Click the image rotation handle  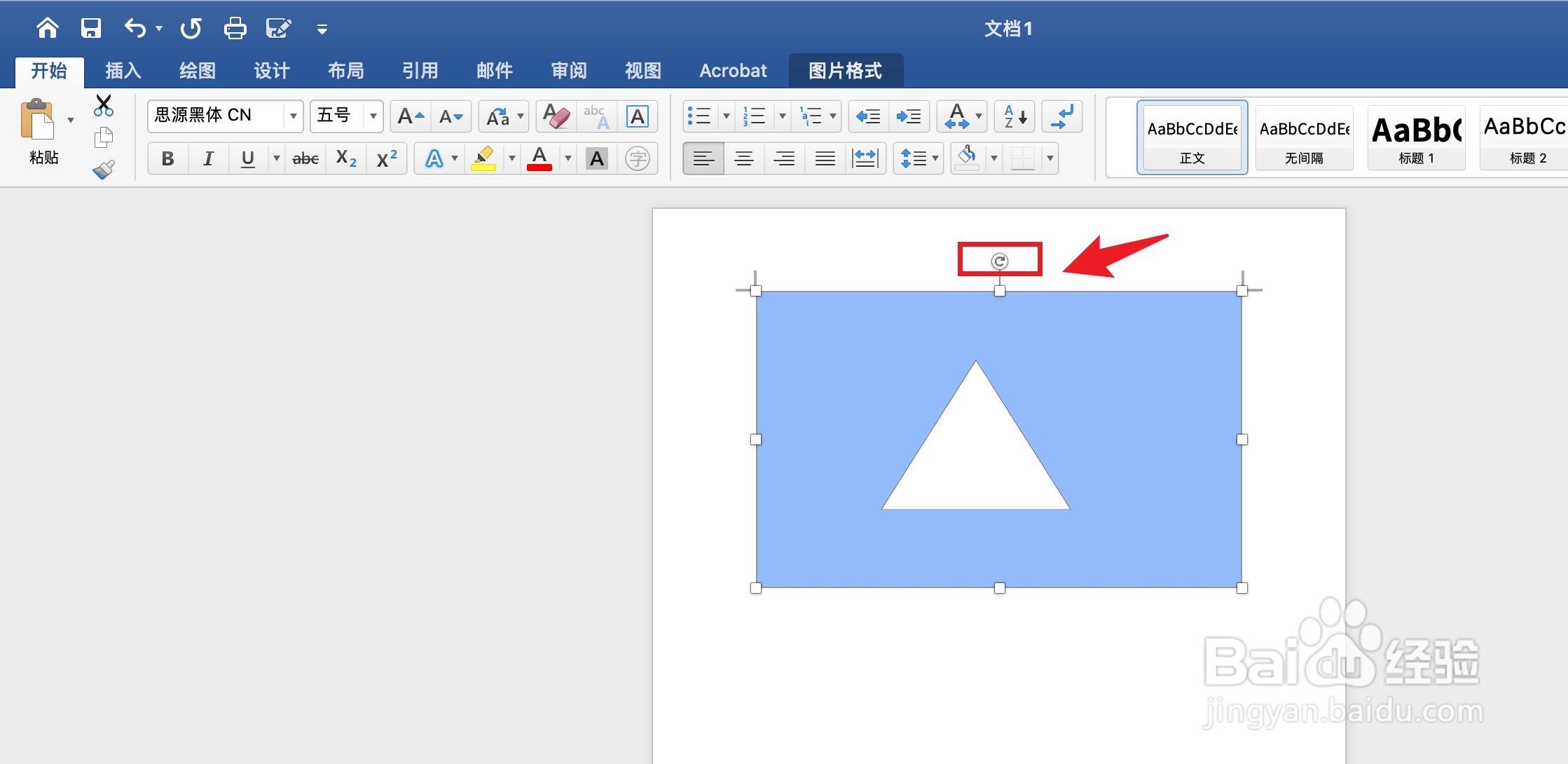click(999, 261)
